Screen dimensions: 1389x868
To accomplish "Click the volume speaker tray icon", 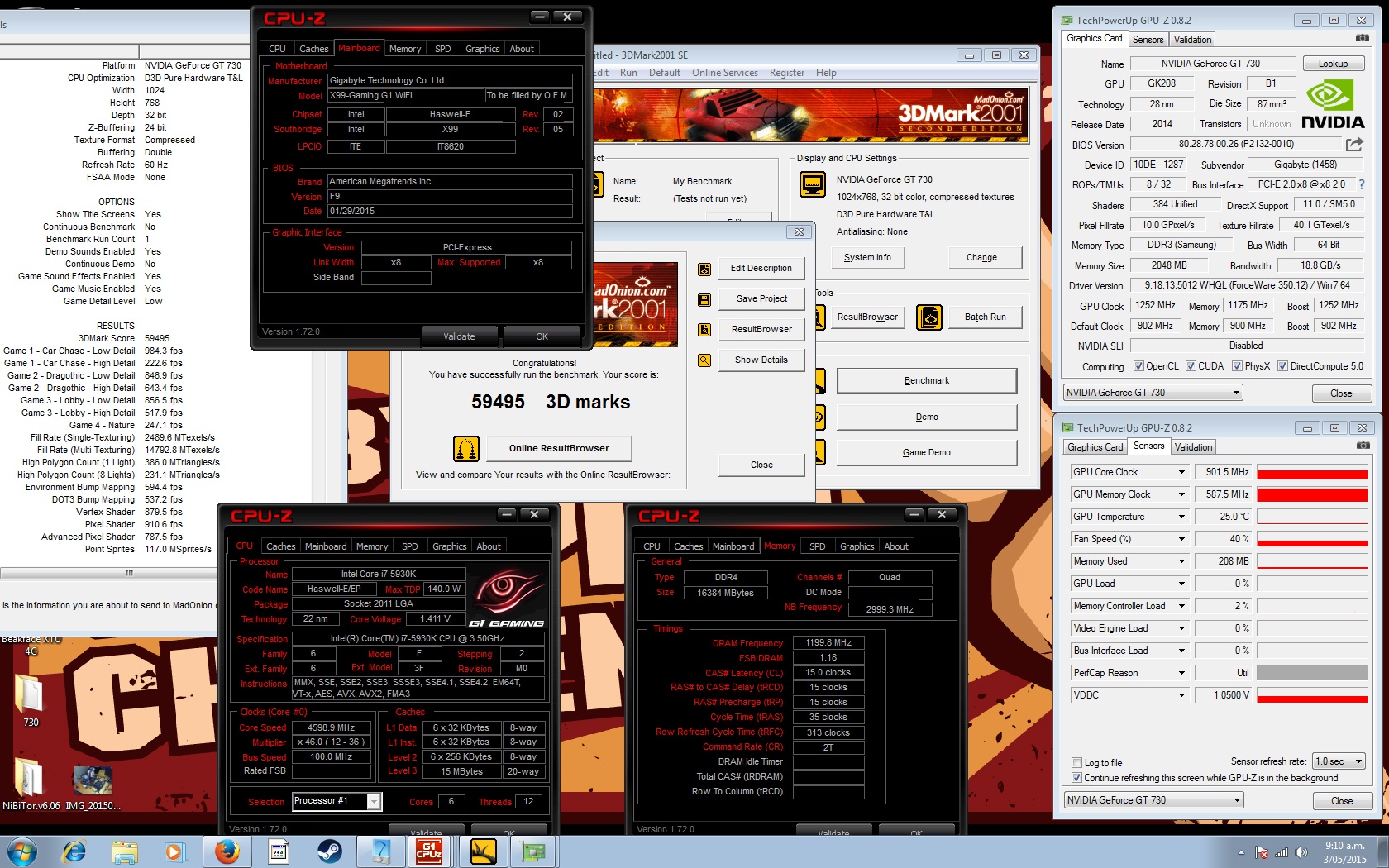I will [1301, 852].
